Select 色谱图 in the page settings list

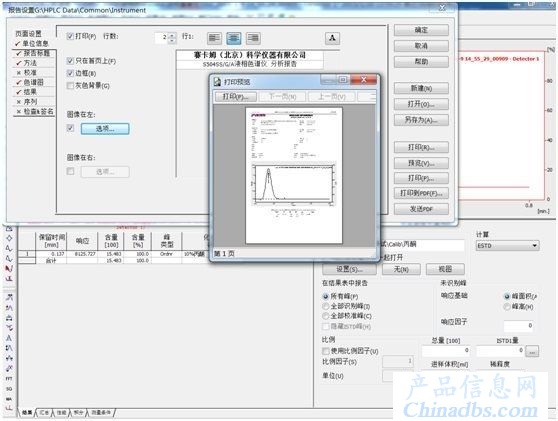[34, 82]
